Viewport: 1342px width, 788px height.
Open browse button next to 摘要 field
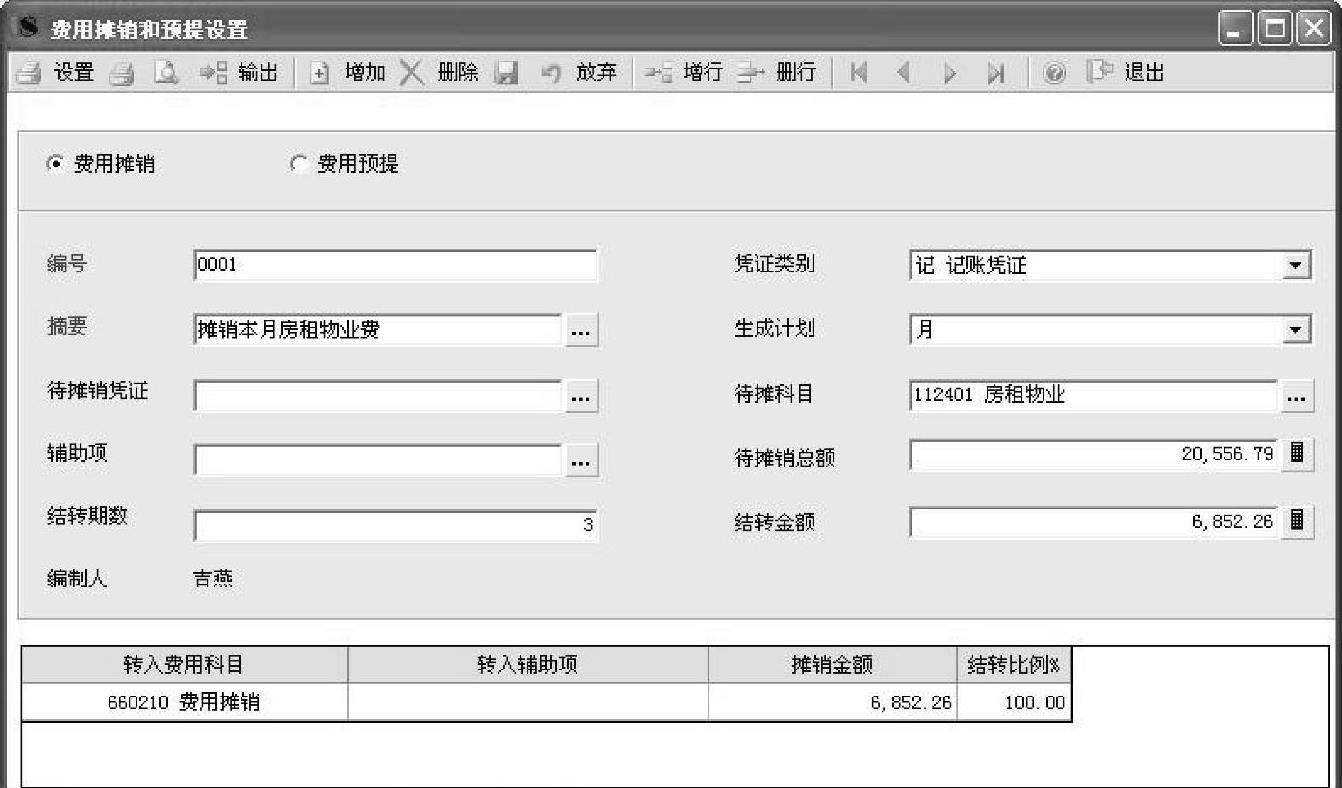pos(582,332)
